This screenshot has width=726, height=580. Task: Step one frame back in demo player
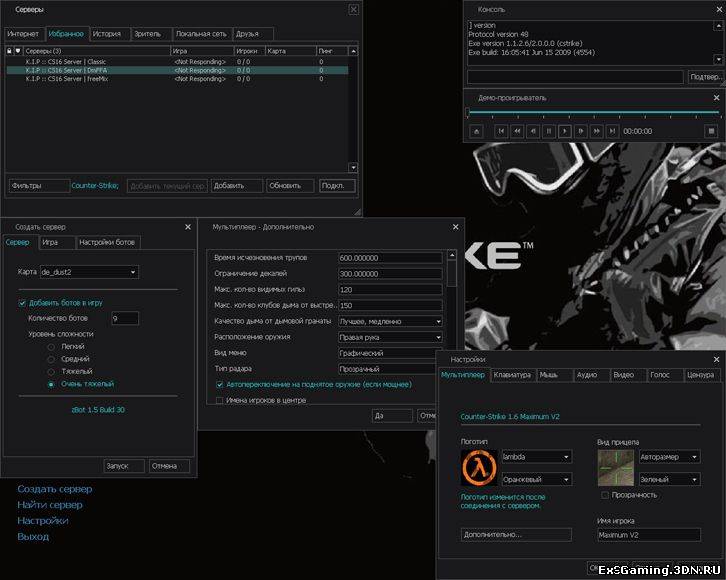pyautogui.click(x=533, y=131)
